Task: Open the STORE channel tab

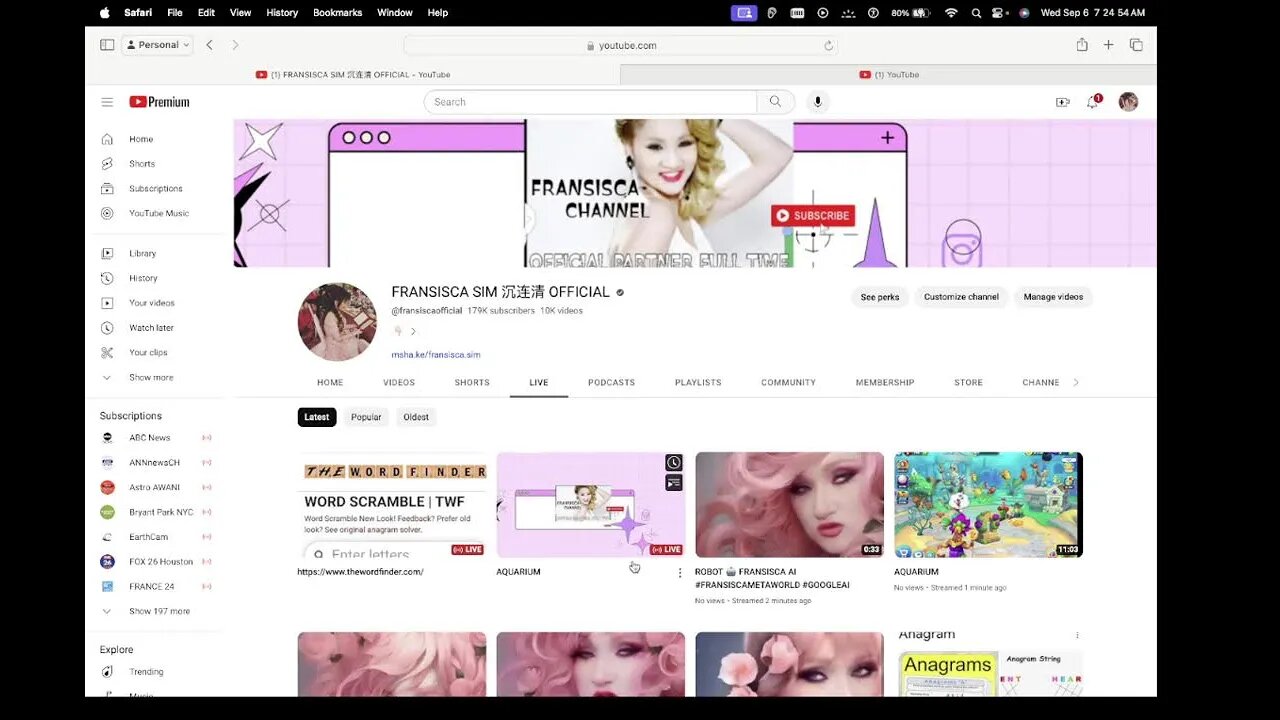Action: click(x=968, y=383)
